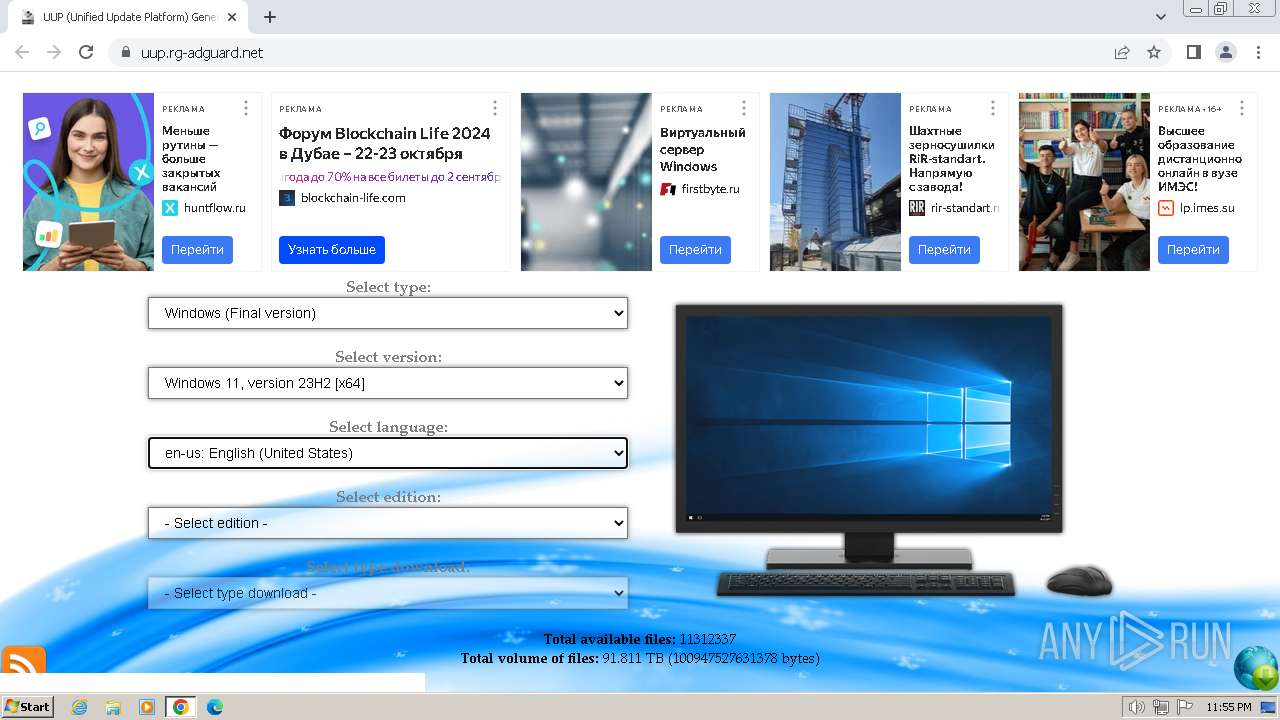The image size is (1280, 720).
Task: Switch to Chrome in taskbar
Action: 180,707
